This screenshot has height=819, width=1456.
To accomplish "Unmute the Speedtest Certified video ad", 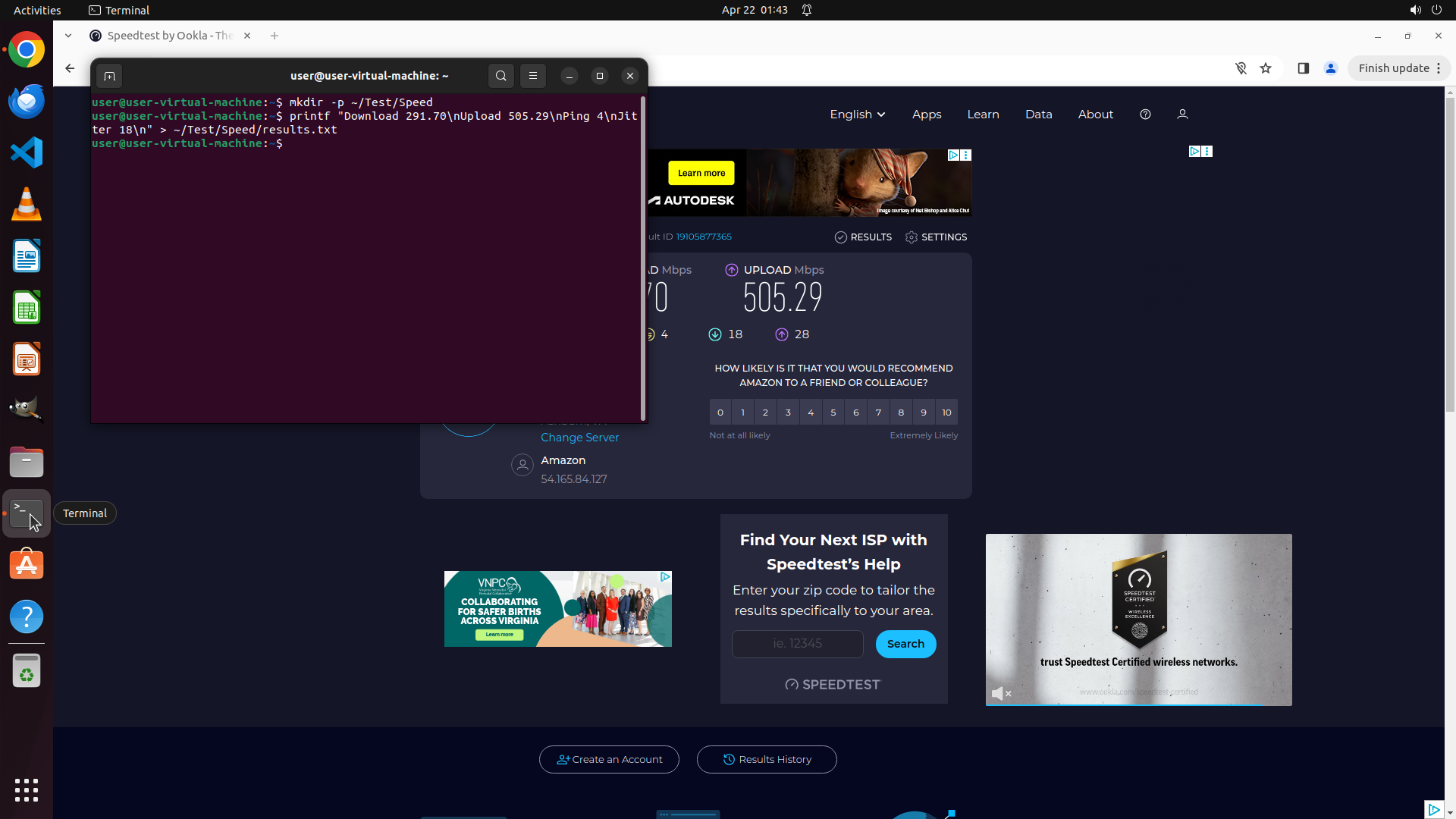I will click(999, 693).
